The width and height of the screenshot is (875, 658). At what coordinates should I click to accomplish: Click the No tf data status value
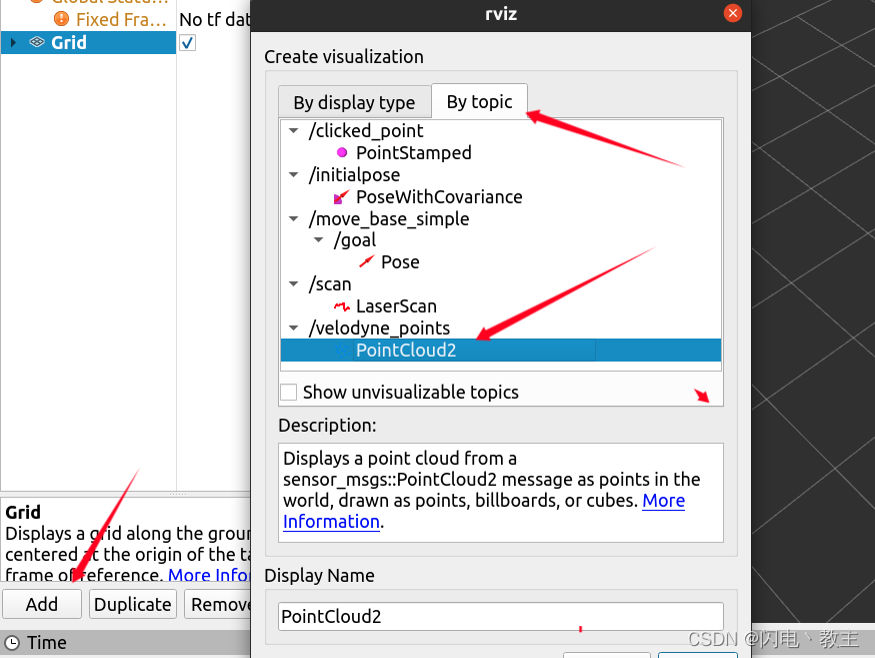coord(215,20)
